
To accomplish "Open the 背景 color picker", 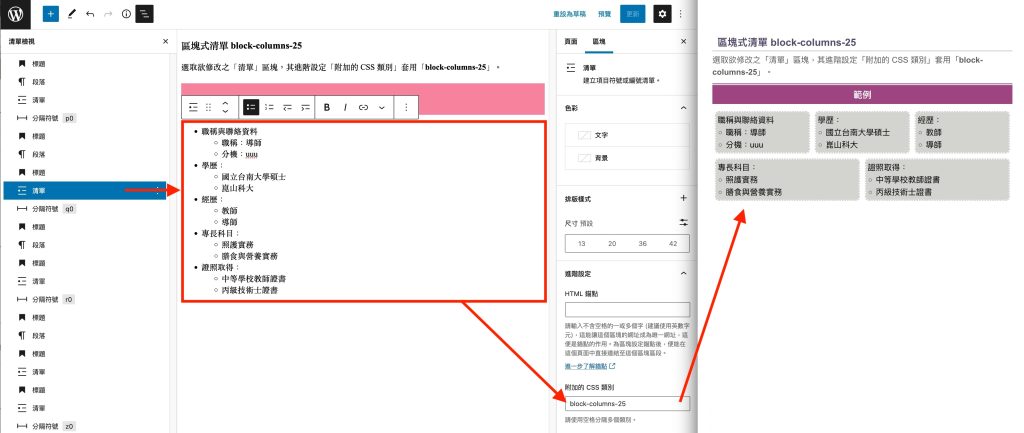I will coord(627,158).
